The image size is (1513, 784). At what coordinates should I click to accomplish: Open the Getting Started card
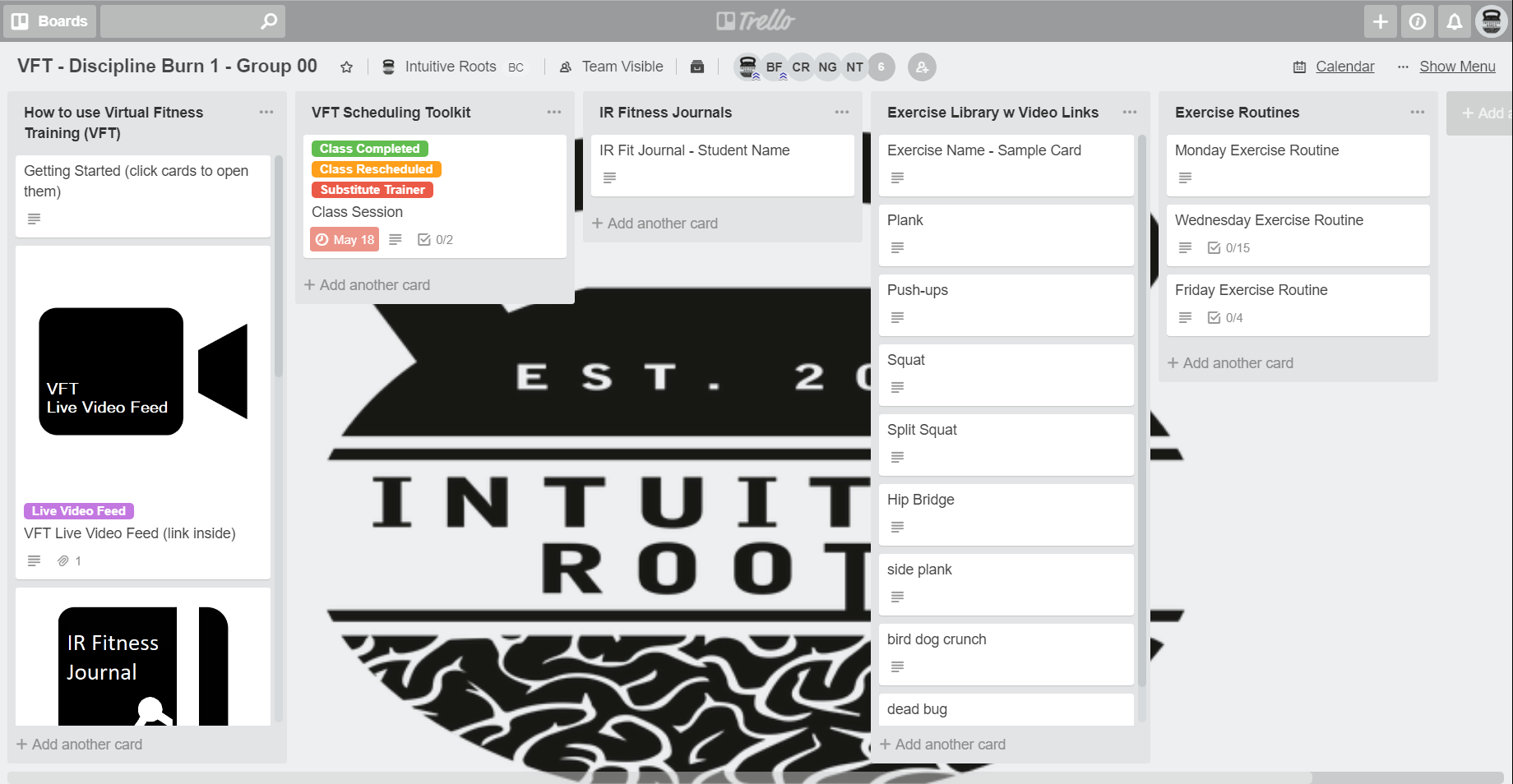pos(143,196)
